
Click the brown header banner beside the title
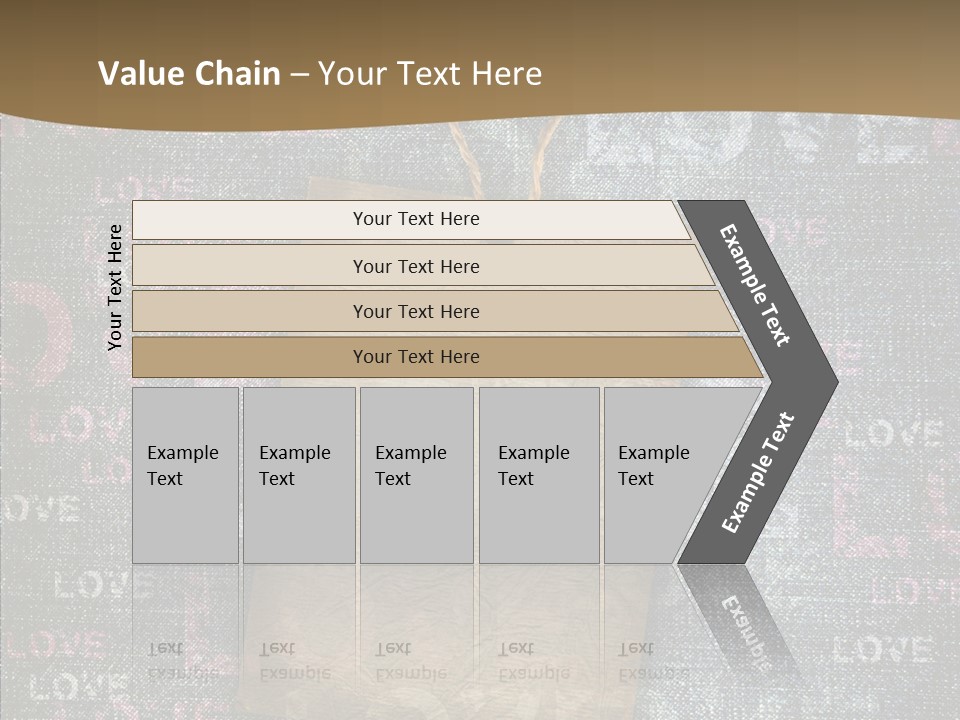750,60
